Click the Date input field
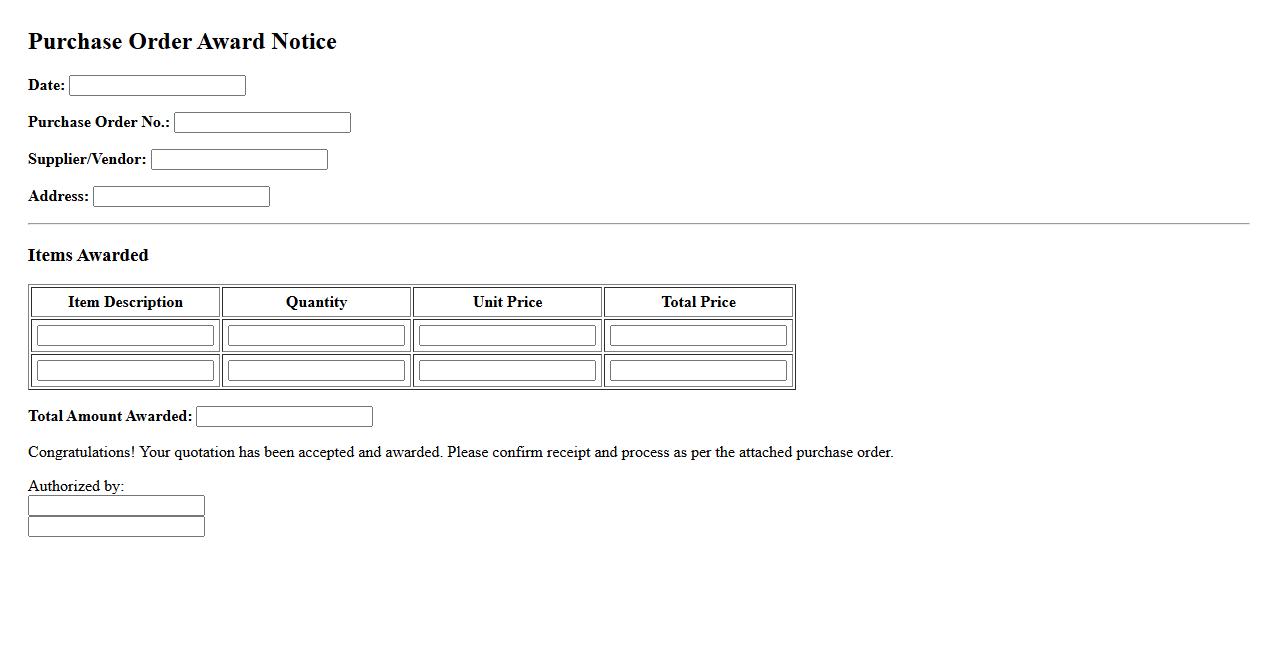 coord(157,86)
